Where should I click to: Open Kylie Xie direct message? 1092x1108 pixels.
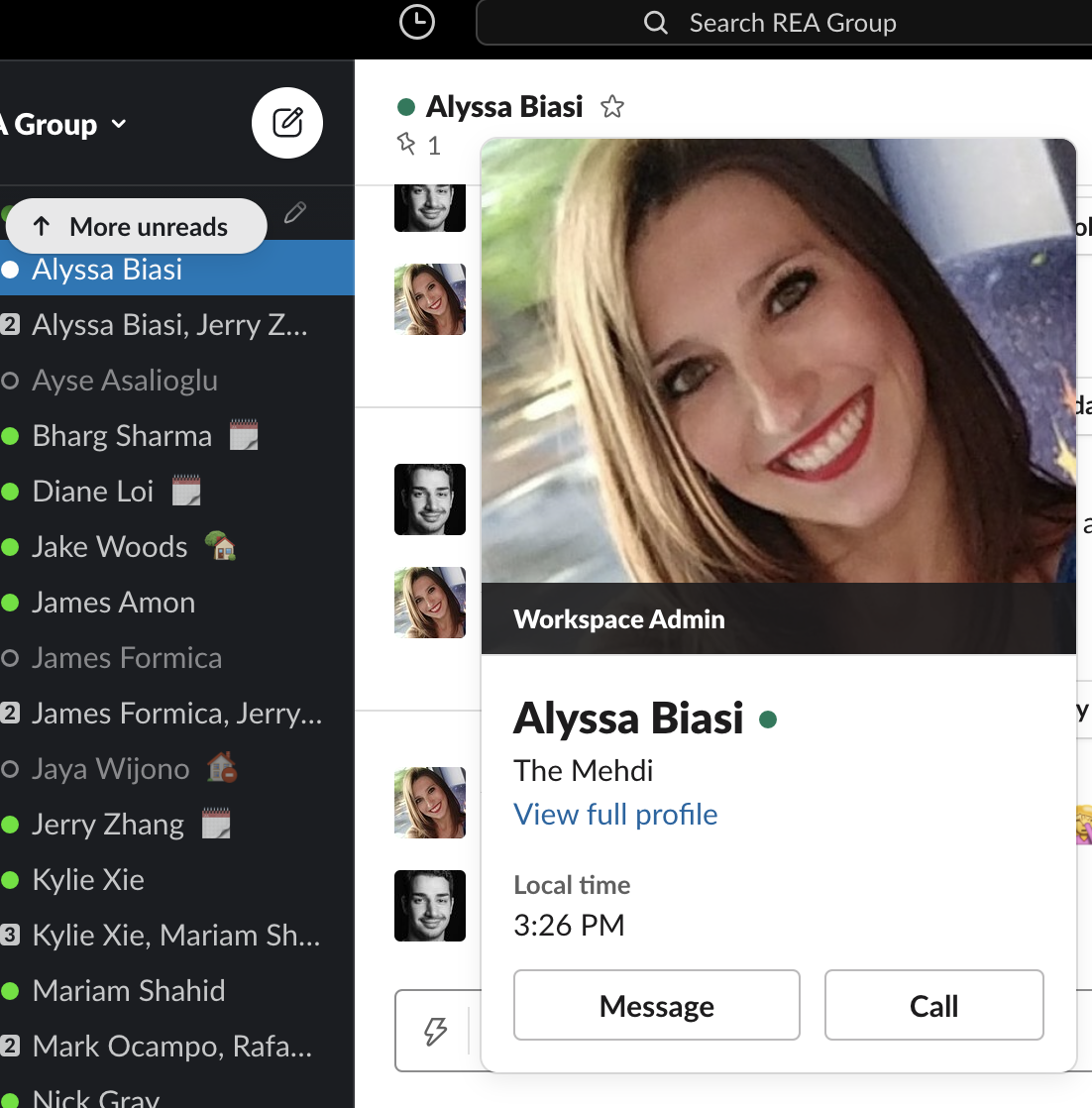177,879
